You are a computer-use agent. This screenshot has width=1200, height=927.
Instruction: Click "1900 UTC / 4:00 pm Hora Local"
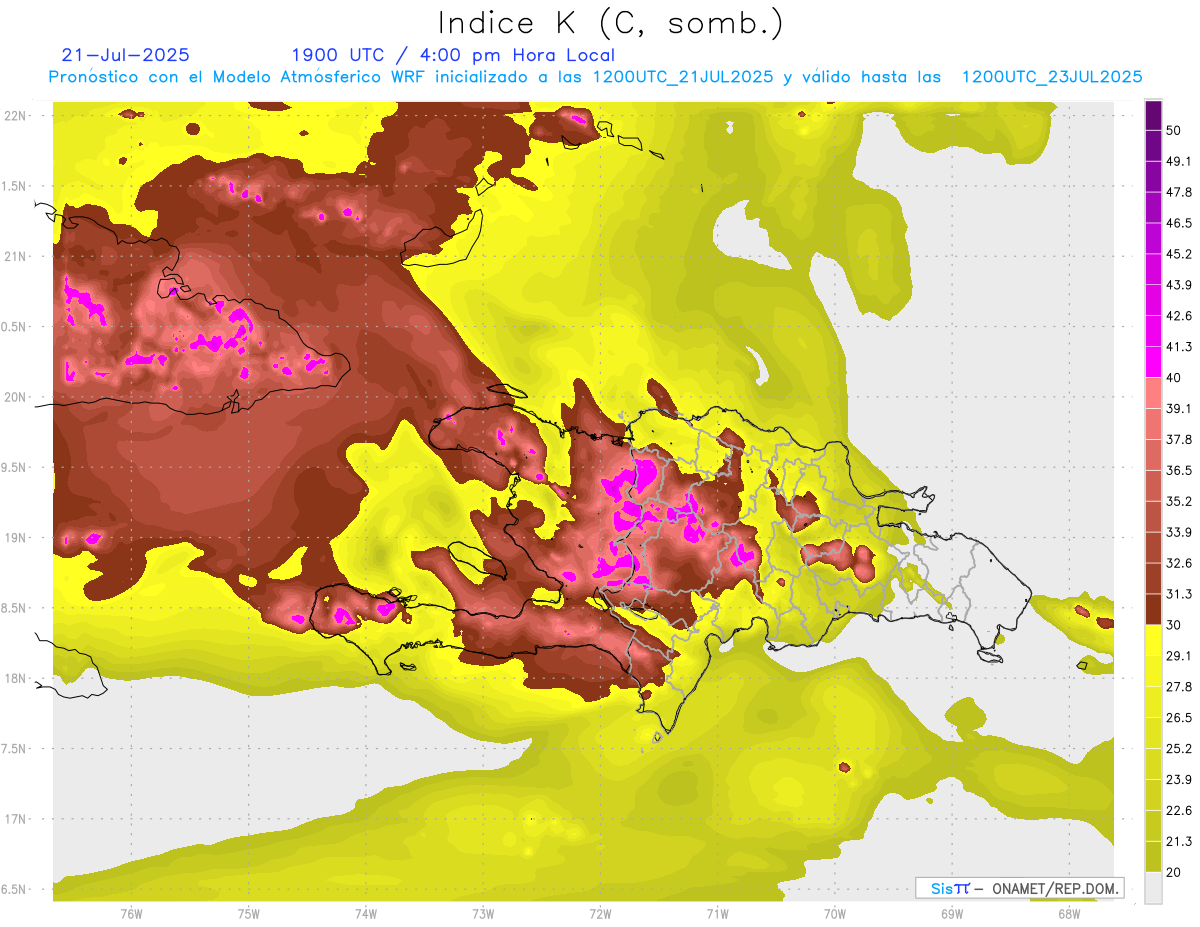click(453, 55)
